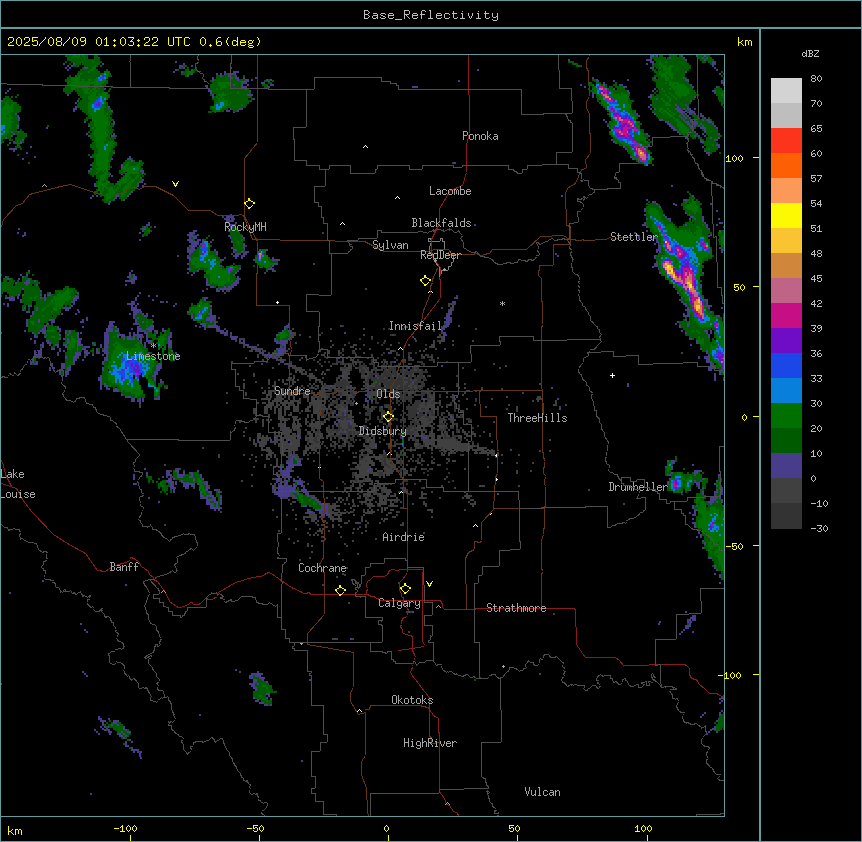Image resolution: width=862 pixels, height=842 pixels.
Task: Click the 48 value in the dBZ legend
Action: 816,253
